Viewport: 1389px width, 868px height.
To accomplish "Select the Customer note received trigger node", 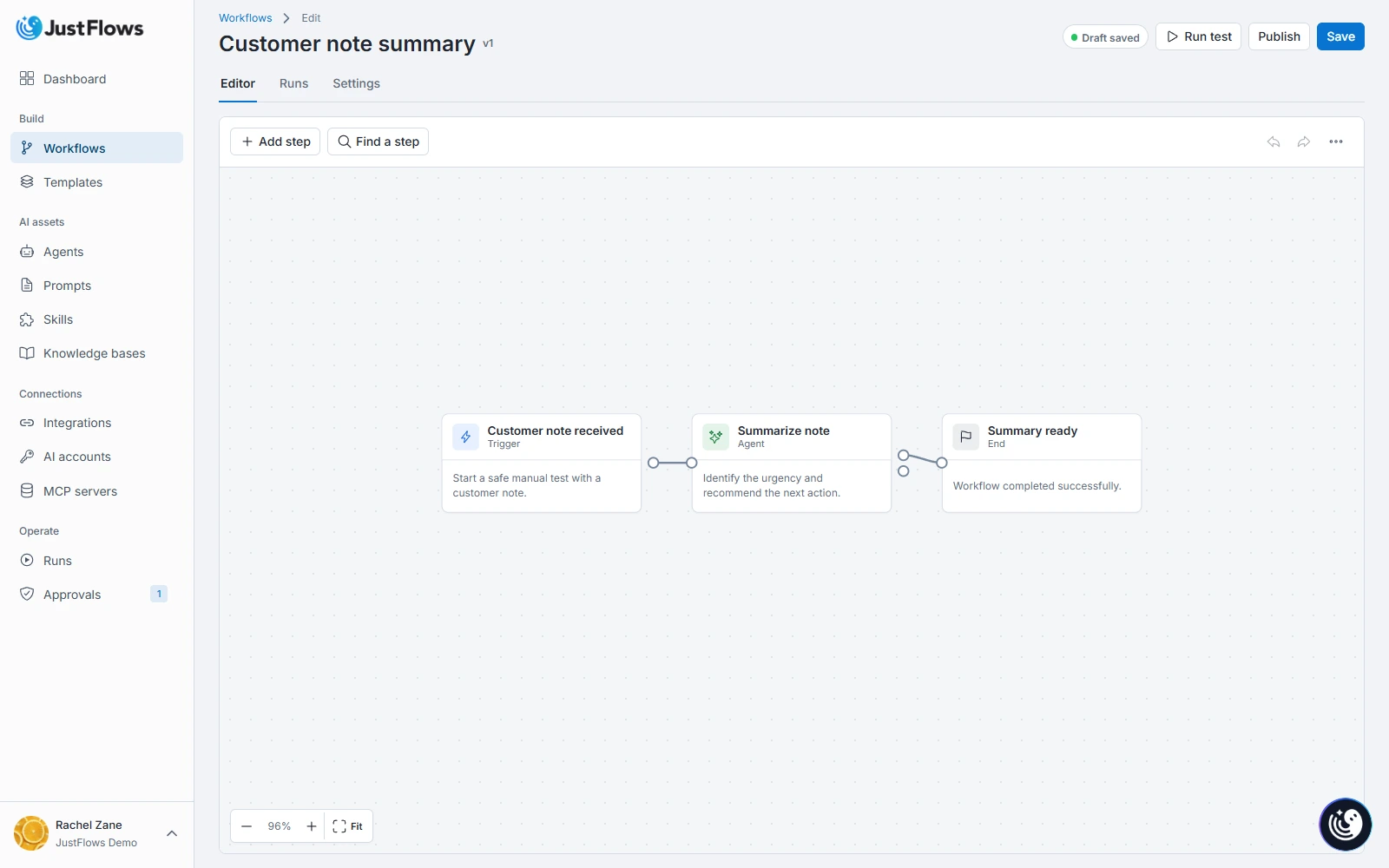I will click(542, 464).
